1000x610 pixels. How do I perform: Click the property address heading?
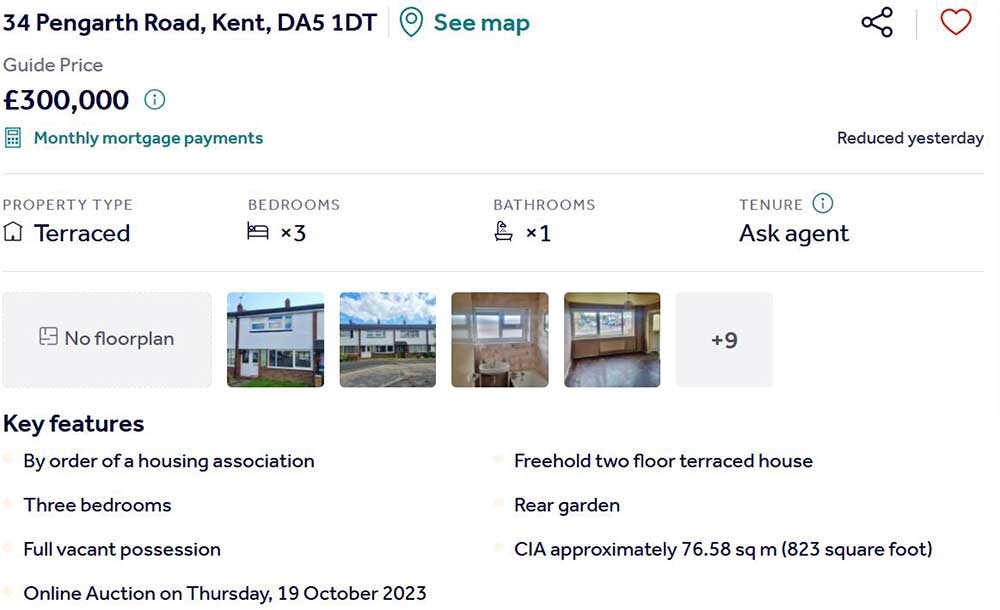point(190,23)
